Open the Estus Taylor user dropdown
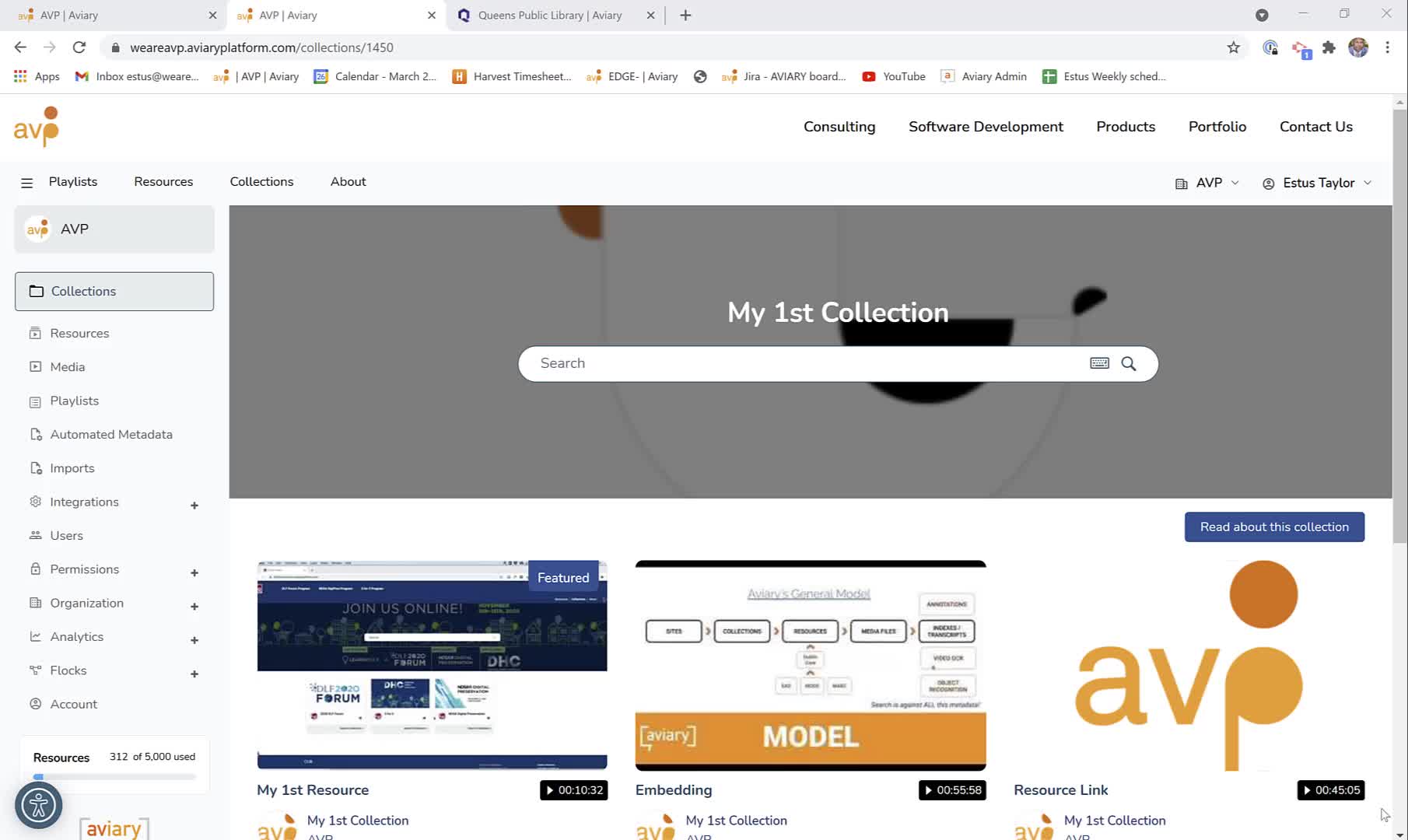The width and height of the screenshot is (1408, 840). (1317, 183)
